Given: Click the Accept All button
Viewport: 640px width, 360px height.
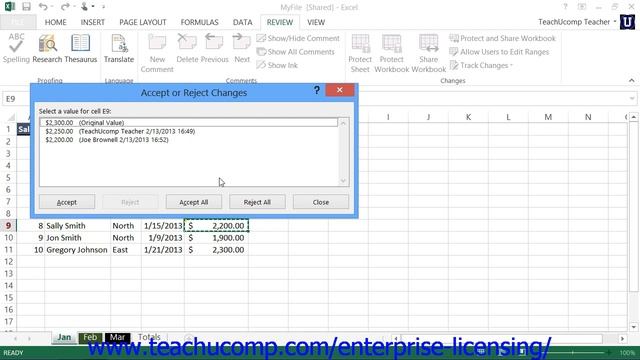Looking at the screenshot, I should click(x=194, y=202).
